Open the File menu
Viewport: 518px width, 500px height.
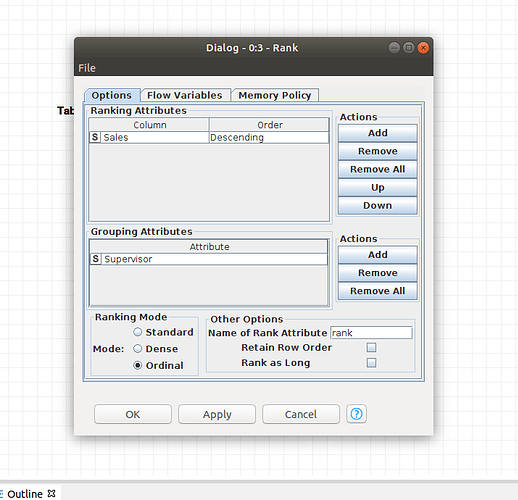[87, 68]
